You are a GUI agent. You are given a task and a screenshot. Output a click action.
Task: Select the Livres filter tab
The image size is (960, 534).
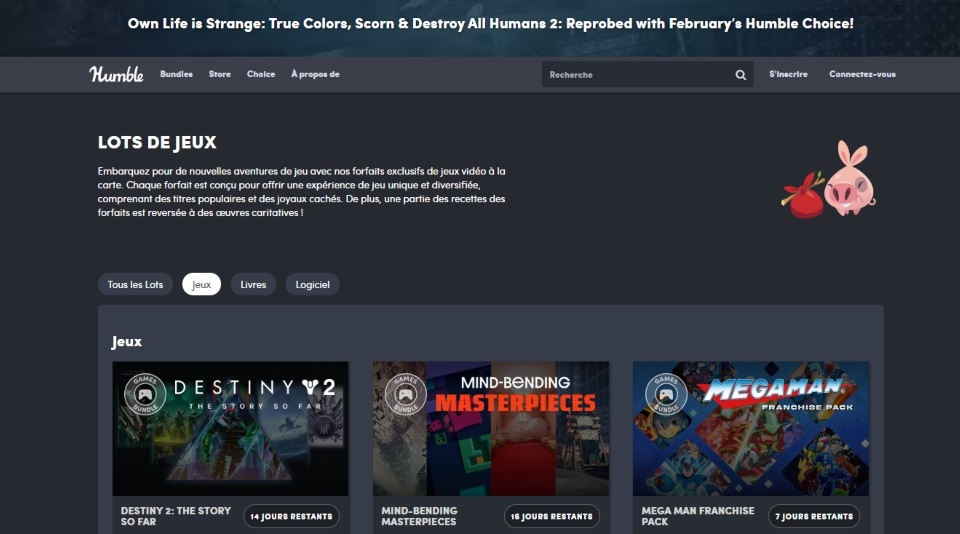(253, 284)
